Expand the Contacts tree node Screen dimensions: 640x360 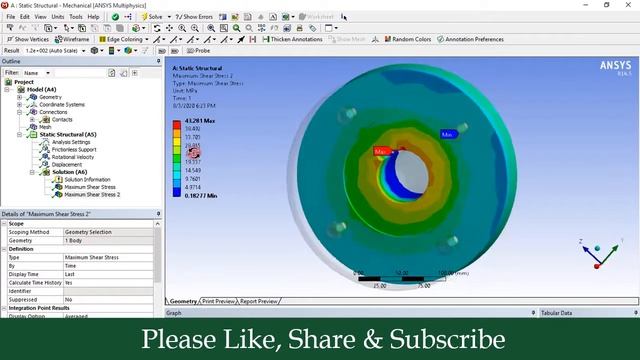click(x=32, y=120)
